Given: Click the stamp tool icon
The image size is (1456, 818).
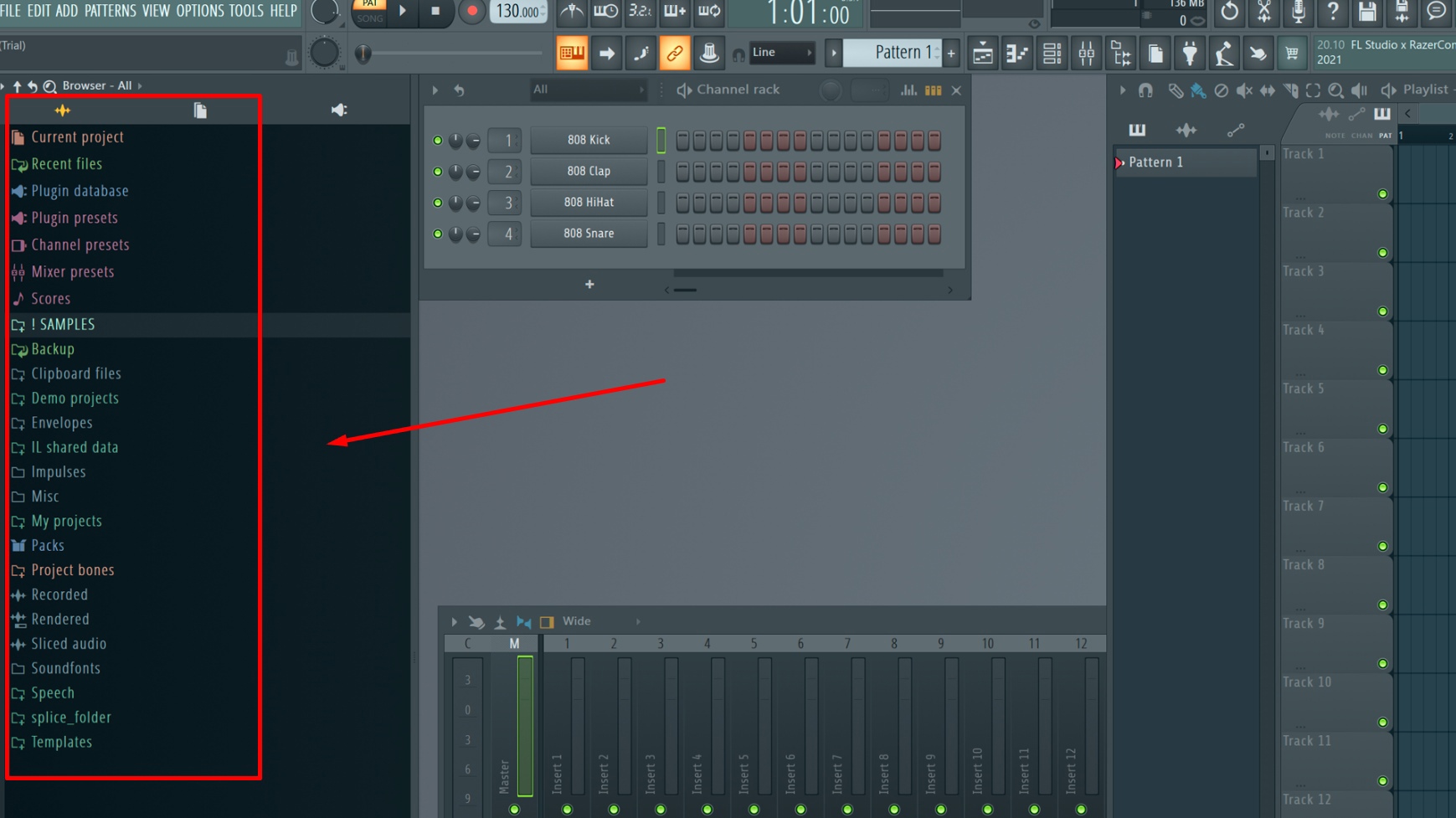Looking at the screenshot, I should tap(708, 54).
